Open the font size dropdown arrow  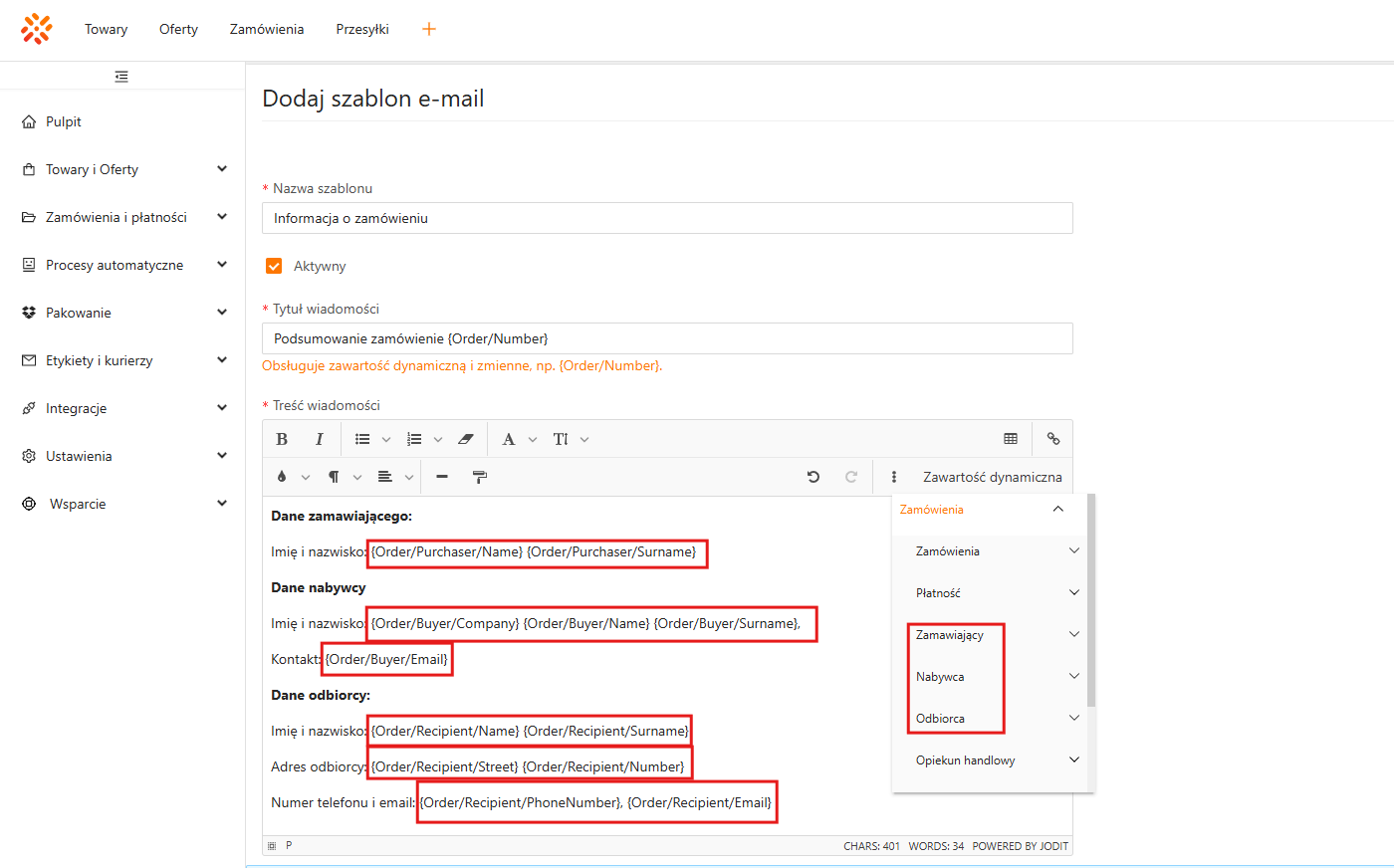(584, 439)
